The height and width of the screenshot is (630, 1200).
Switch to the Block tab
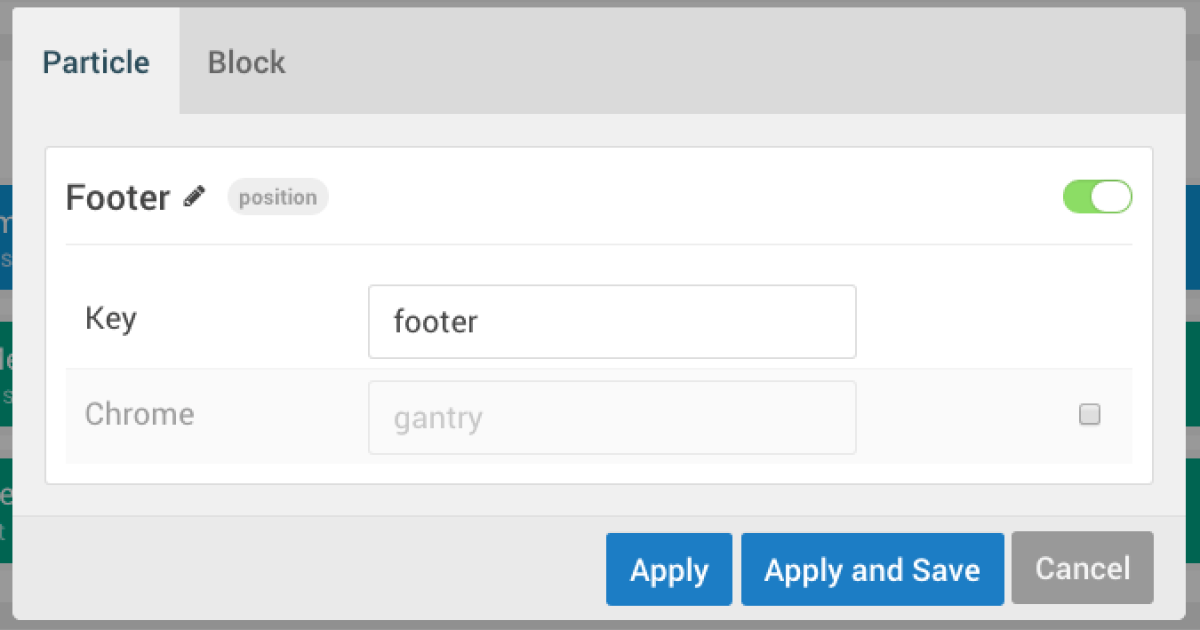(246, 62)
